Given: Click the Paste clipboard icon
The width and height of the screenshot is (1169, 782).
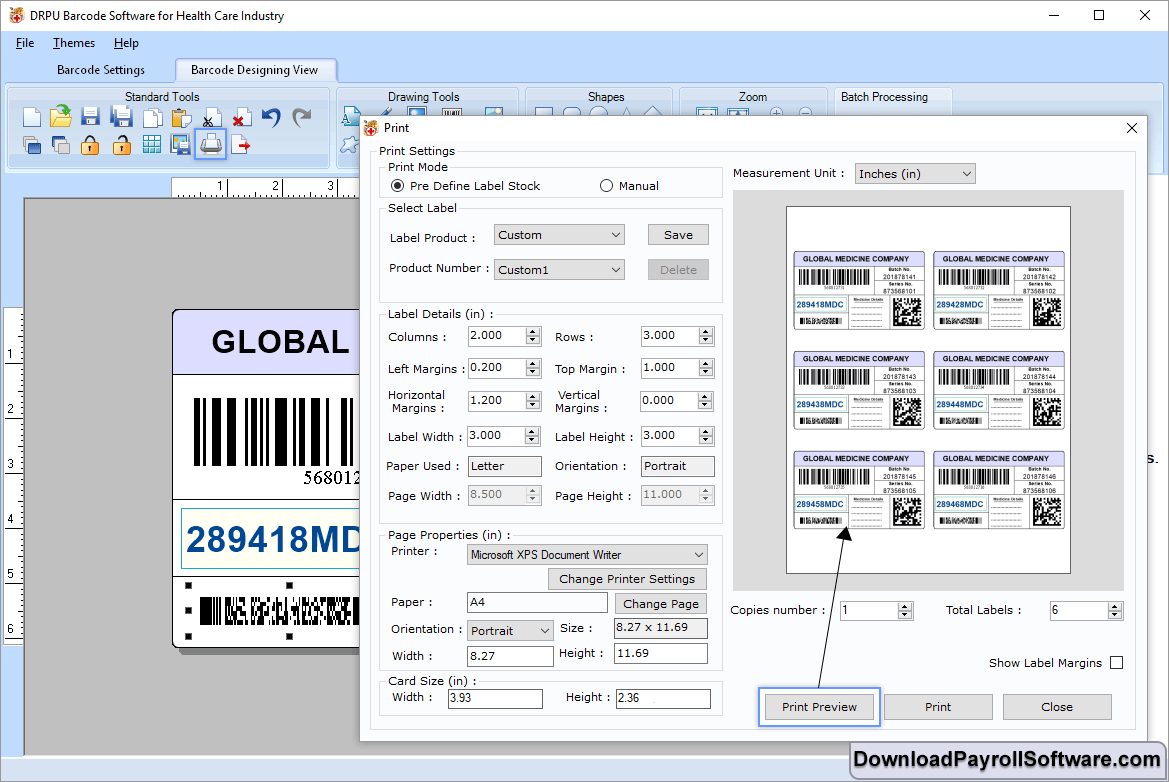Looking at the screenshot, I should 181,118.
